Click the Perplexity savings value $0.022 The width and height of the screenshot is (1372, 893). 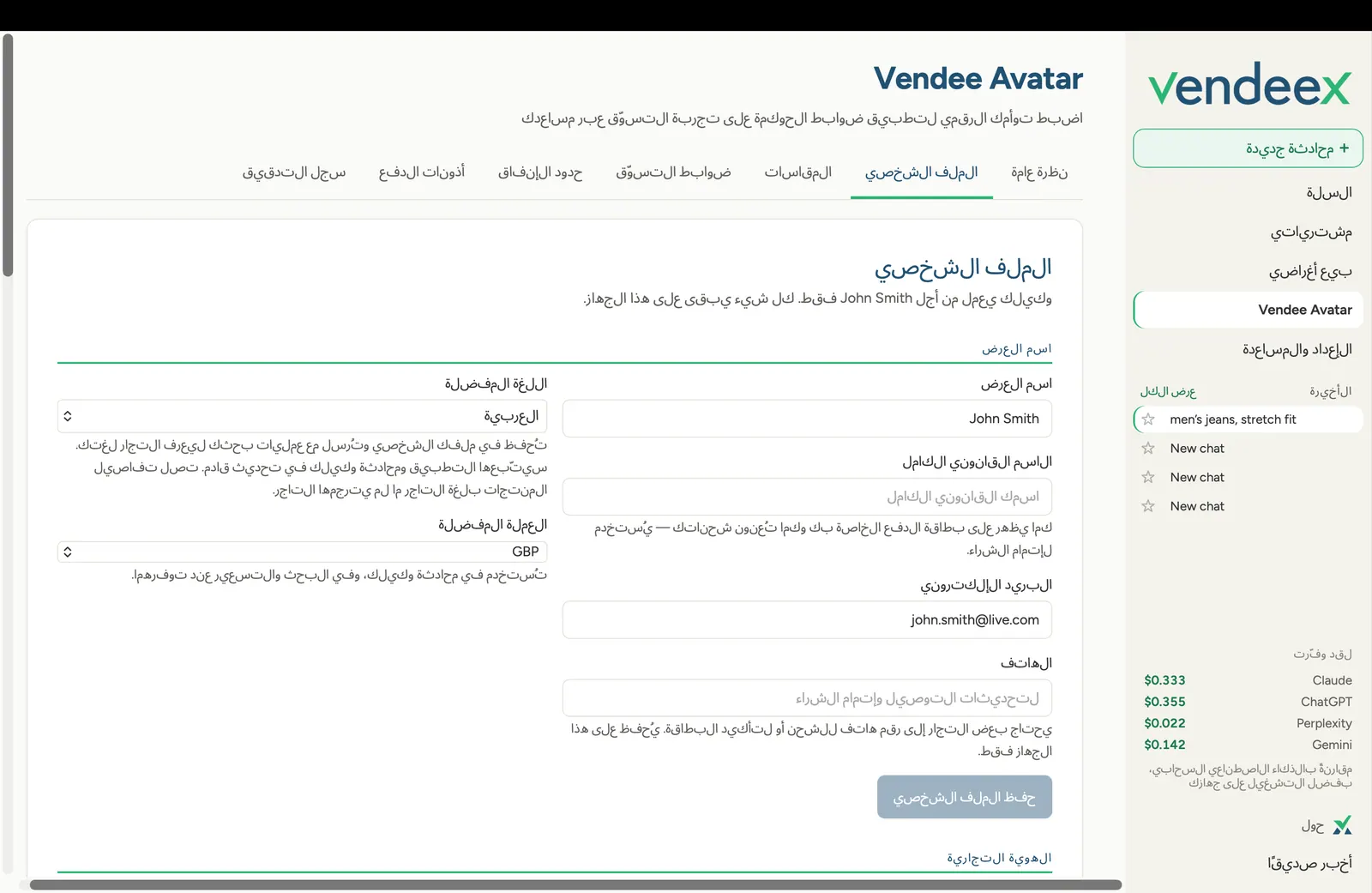point(1164,723)
